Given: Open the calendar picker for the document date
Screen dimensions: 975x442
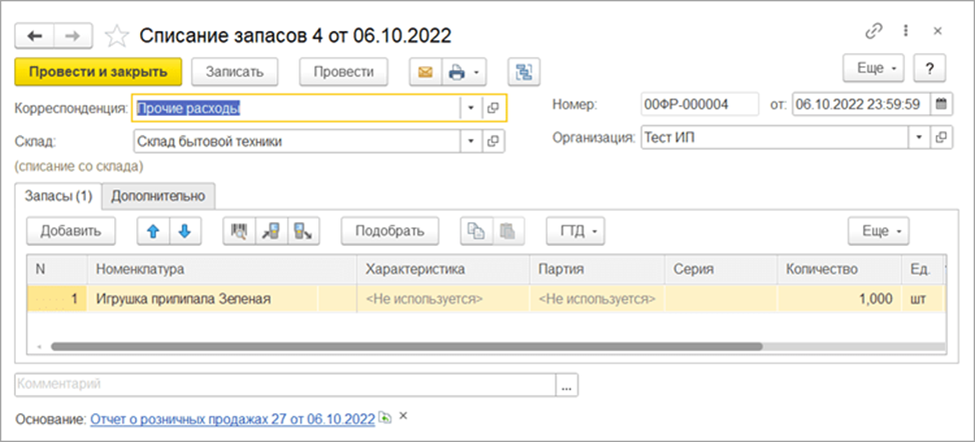Looking at the screenshot, I should pyautogui.click(x=941, y=104).
